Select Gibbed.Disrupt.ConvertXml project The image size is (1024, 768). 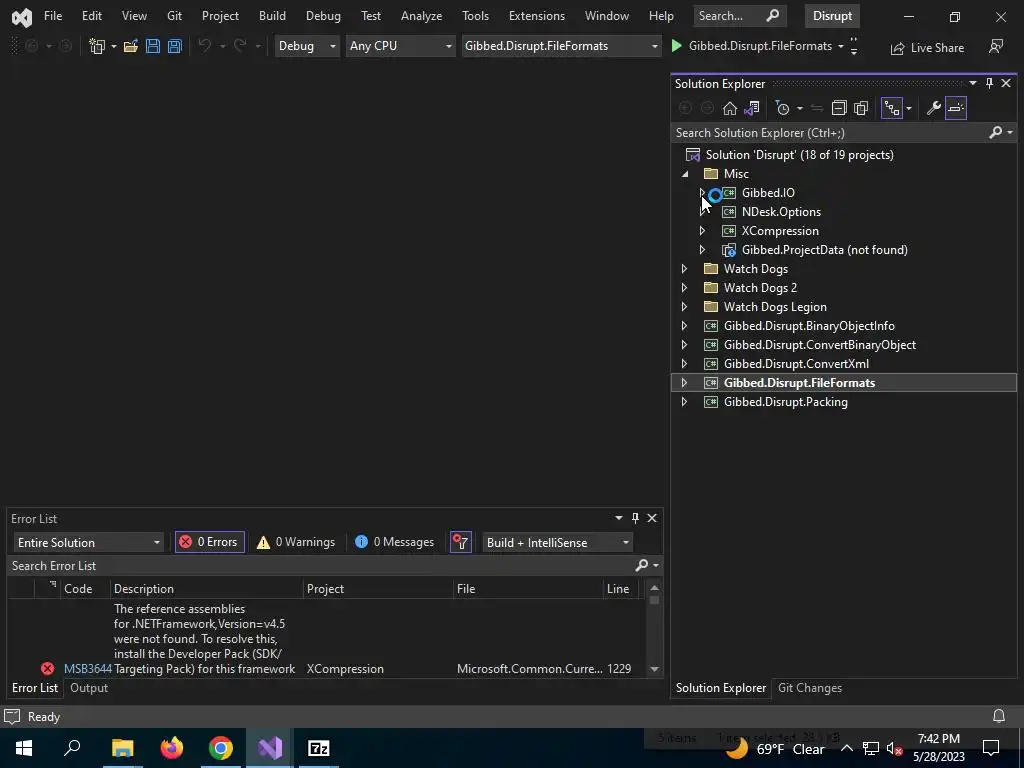click(796, 364)
